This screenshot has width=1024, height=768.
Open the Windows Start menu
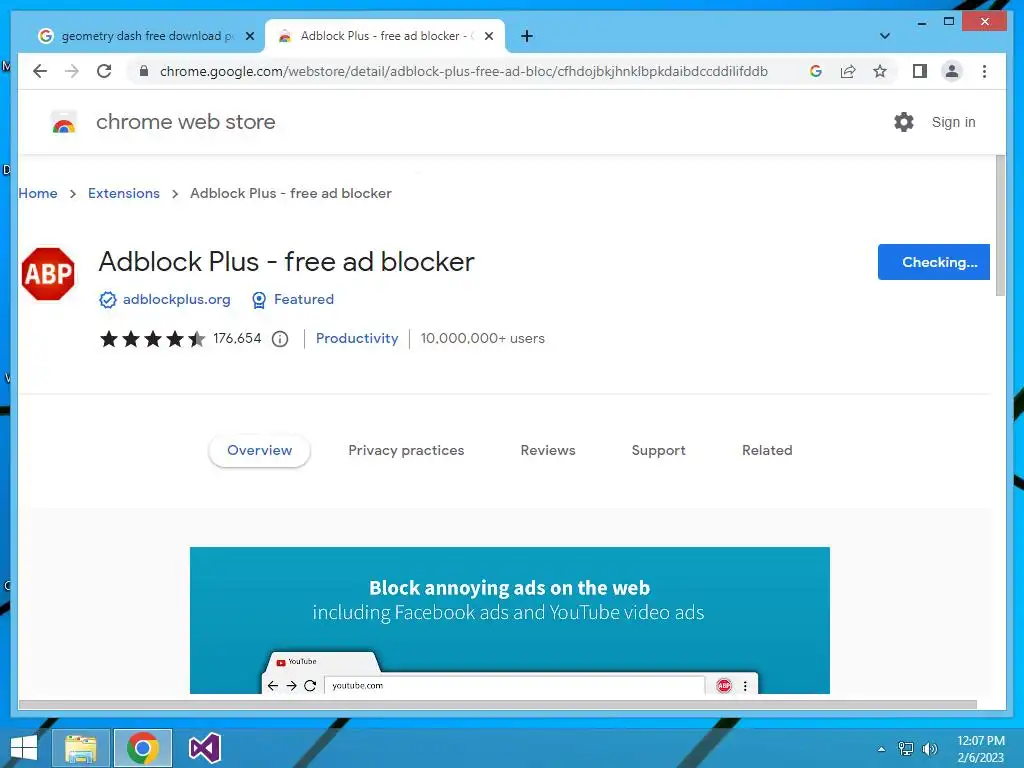pyautogui.click(x=24, y=748)
